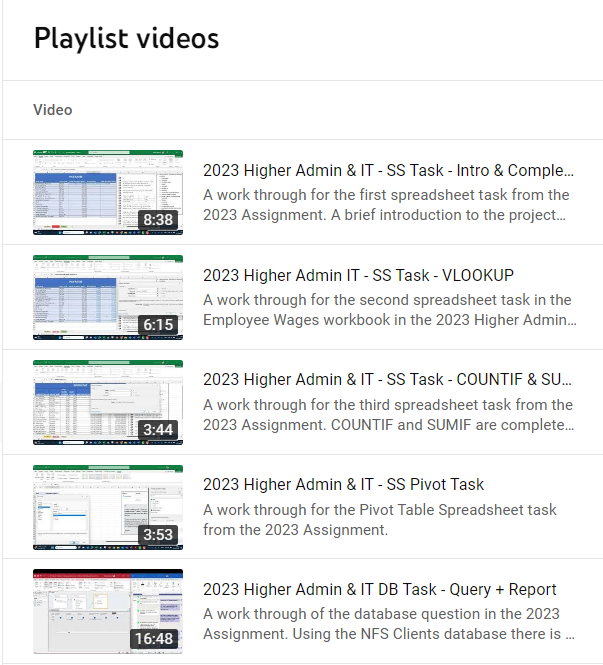Click title '2023 Higher Admin & IT - SS Task - Intro & Comple...'
This screenshot has height=665, width=603.
pos(388,170)
